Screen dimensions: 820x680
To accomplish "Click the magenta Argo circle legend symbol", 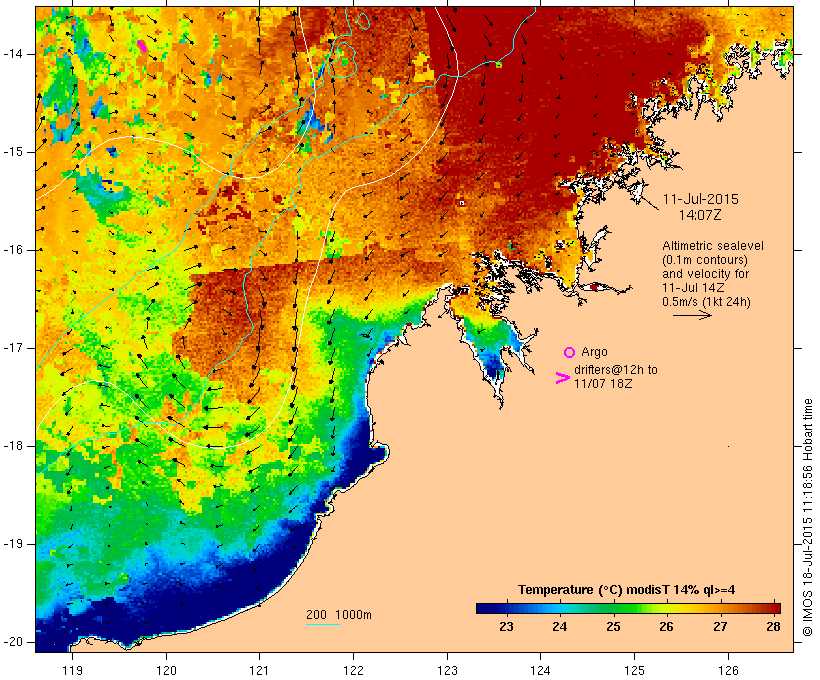I will pyautogui.click(x=570, y=353).
